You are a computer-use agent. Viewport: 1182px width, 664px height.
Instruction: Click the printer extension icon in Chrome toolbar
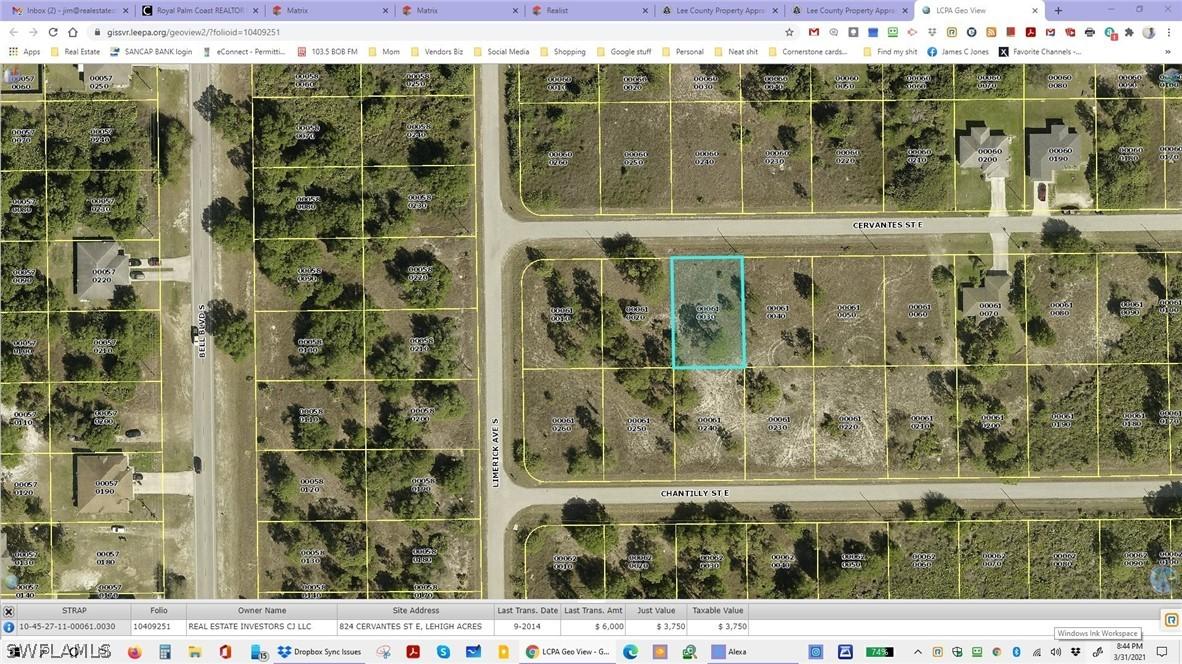pos(1089,31)
